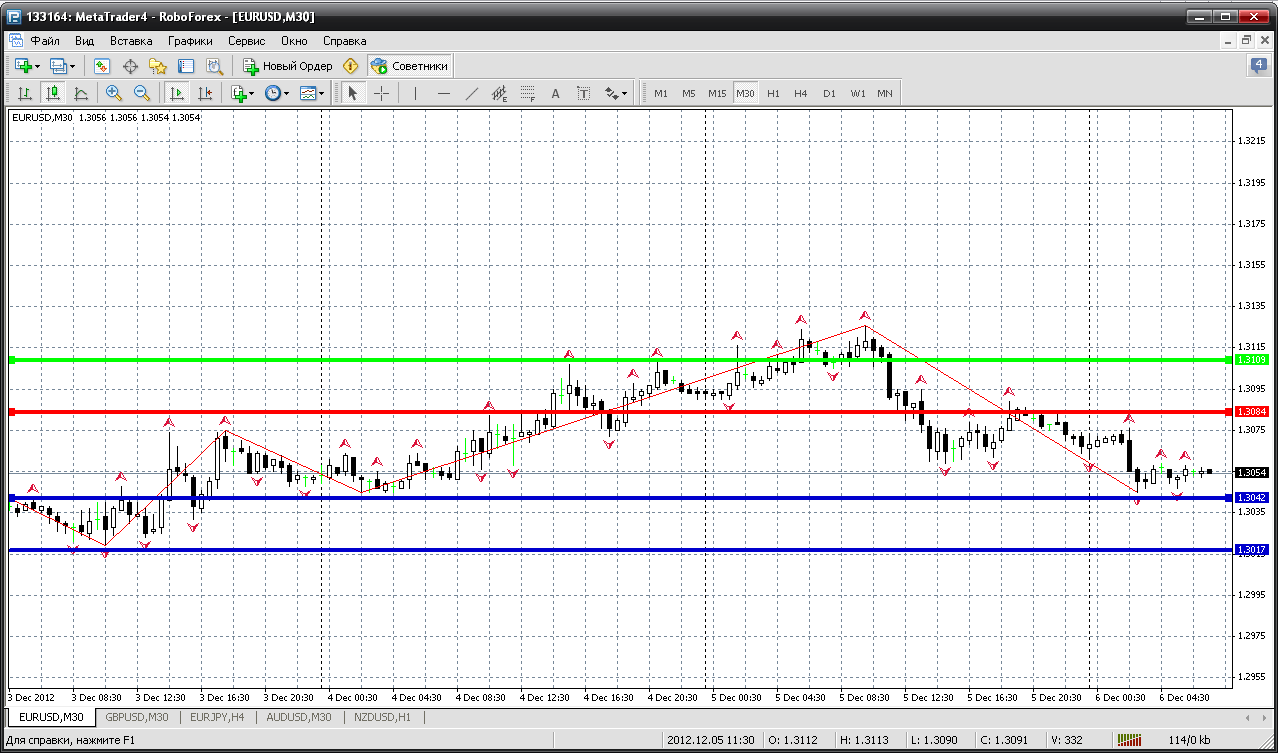Switch to candlestick chart mode
Screen dimensions: 1278x753
pyautogui.click(x=52, y=93)
